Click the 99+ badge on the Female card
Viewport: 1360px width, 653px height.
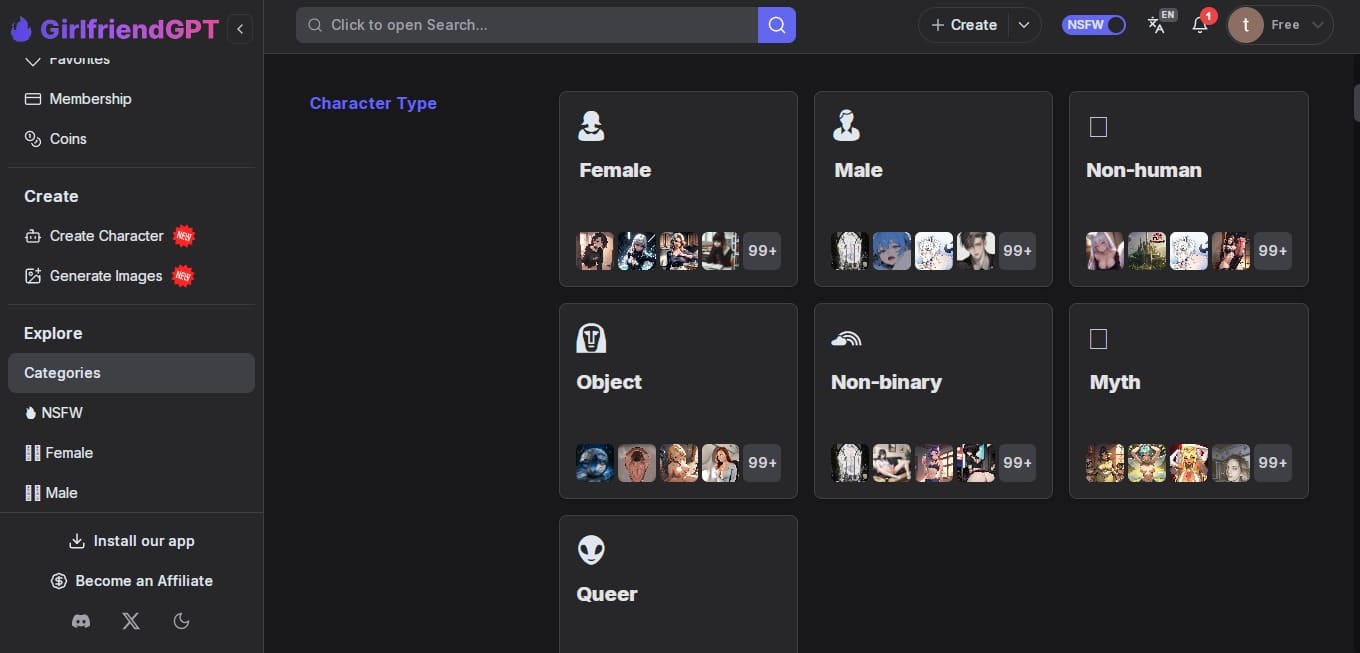point(762,251)
